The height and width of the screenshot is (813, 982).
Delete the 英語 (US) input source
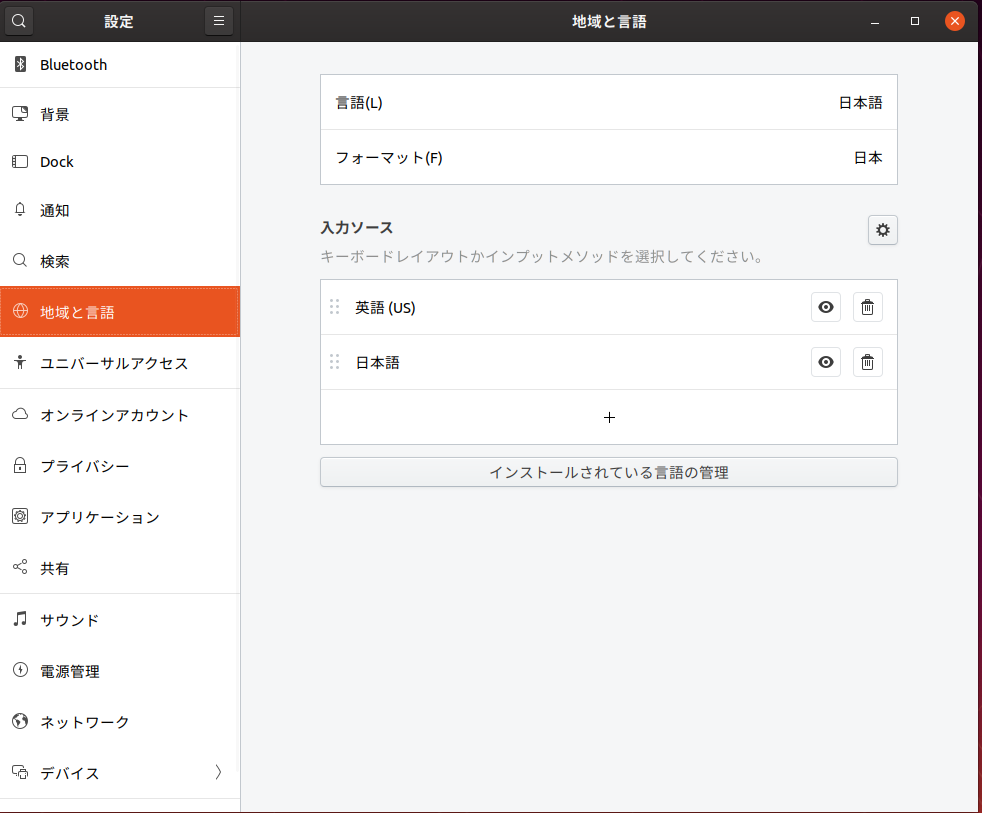pos(867,307)
